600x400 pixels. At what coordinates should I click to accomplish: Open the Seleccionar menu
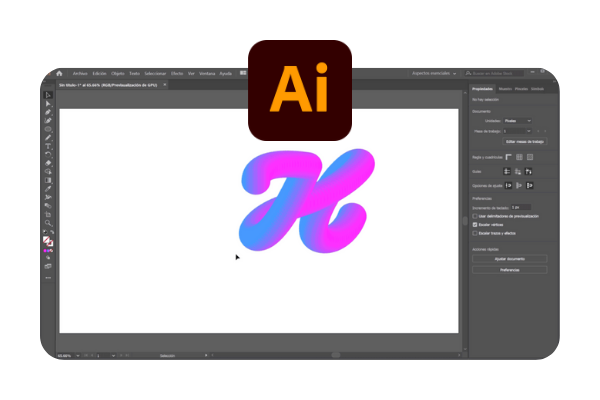coord(155,73)
